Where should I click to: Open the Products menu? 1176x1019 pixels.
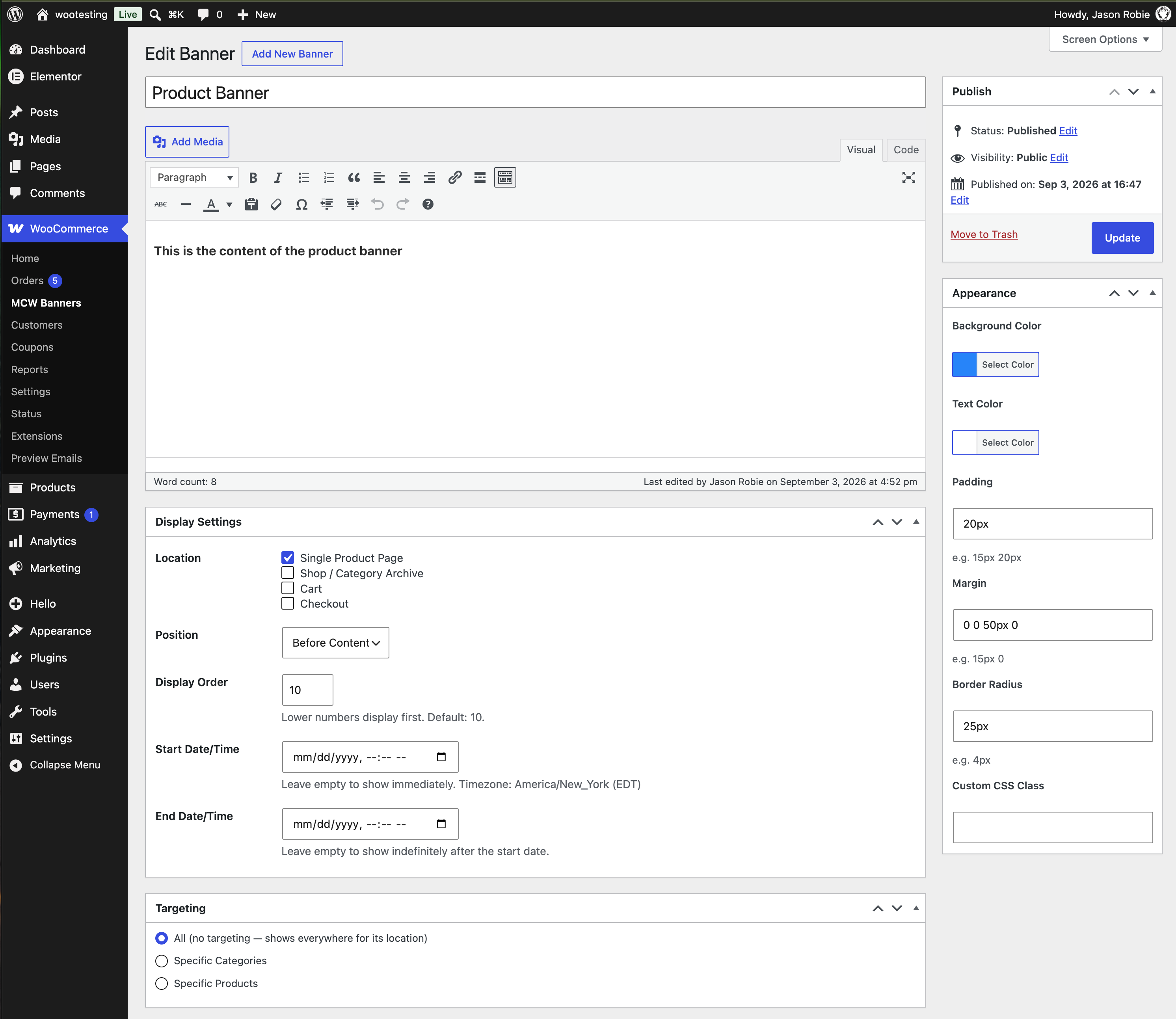(52, 487)
